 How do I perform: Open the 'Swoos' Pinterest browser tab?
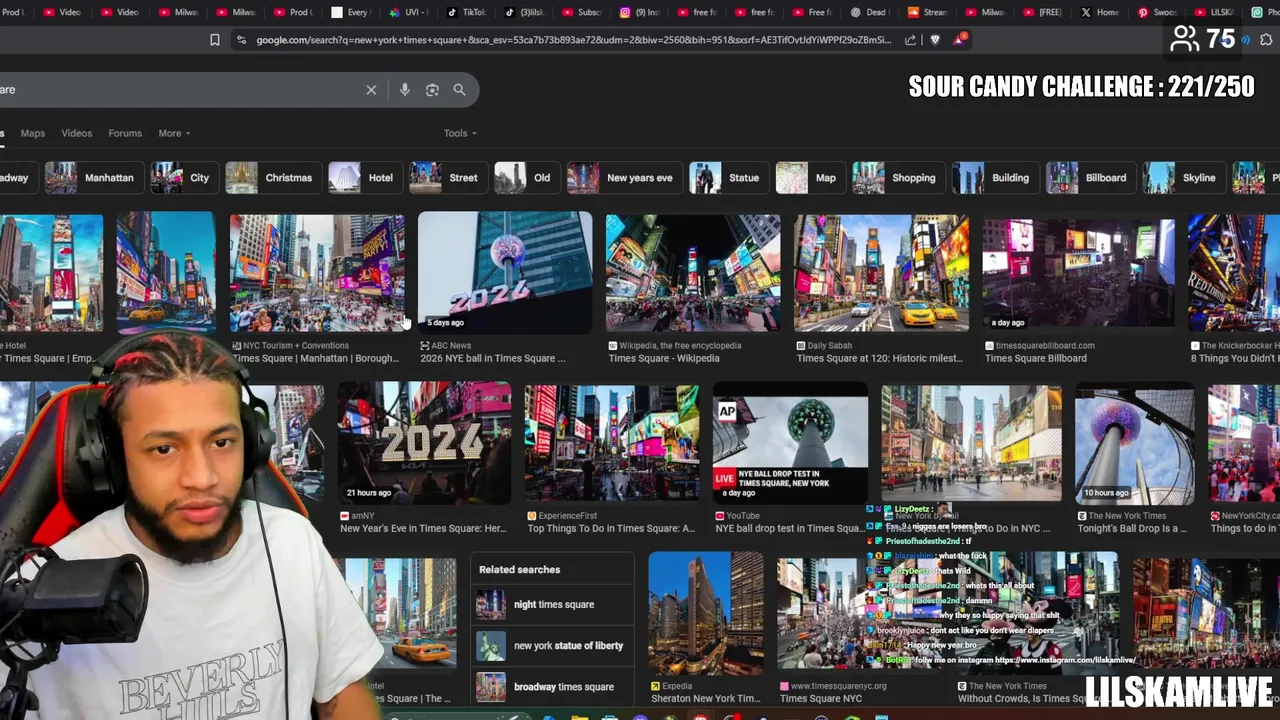coord(1157,12)
